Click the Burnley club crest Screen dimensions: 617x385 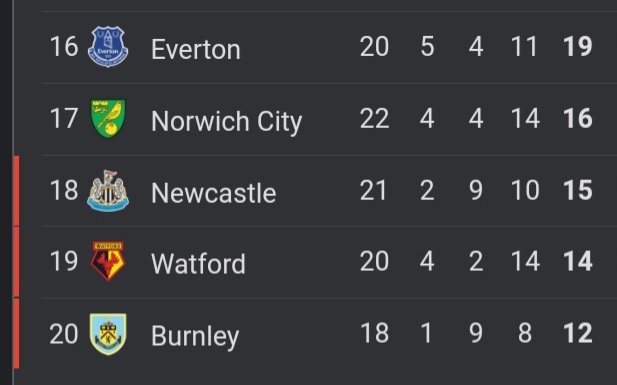[x=108, y=334]
